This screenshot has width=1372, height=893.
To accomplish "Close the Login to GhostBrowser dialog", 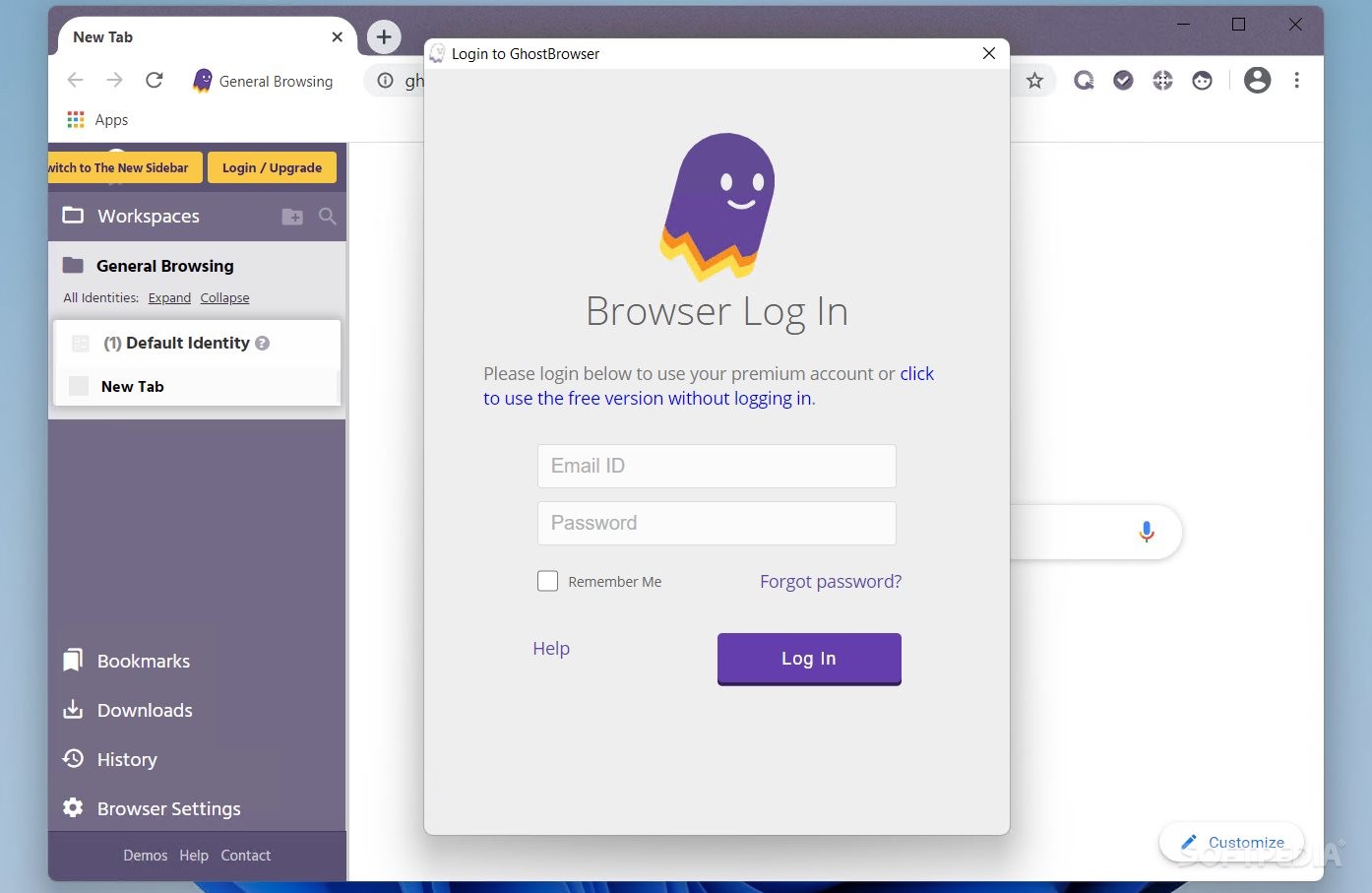I will click(989, 53).
